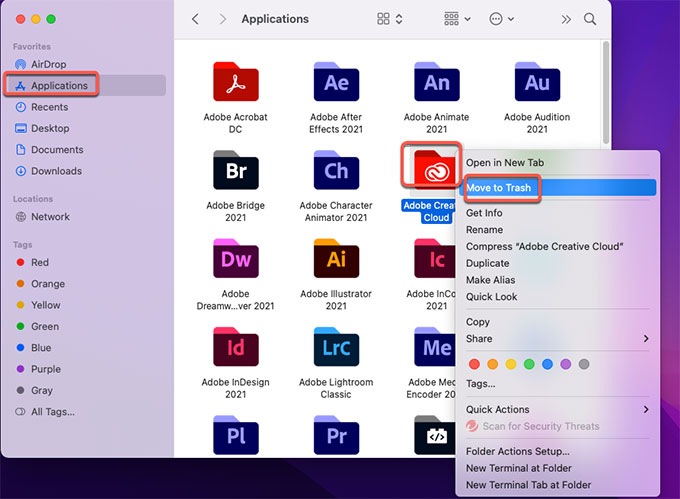Select Adobe Animate 2021 folder icon
Screen dimensions: 680x499
437,82
